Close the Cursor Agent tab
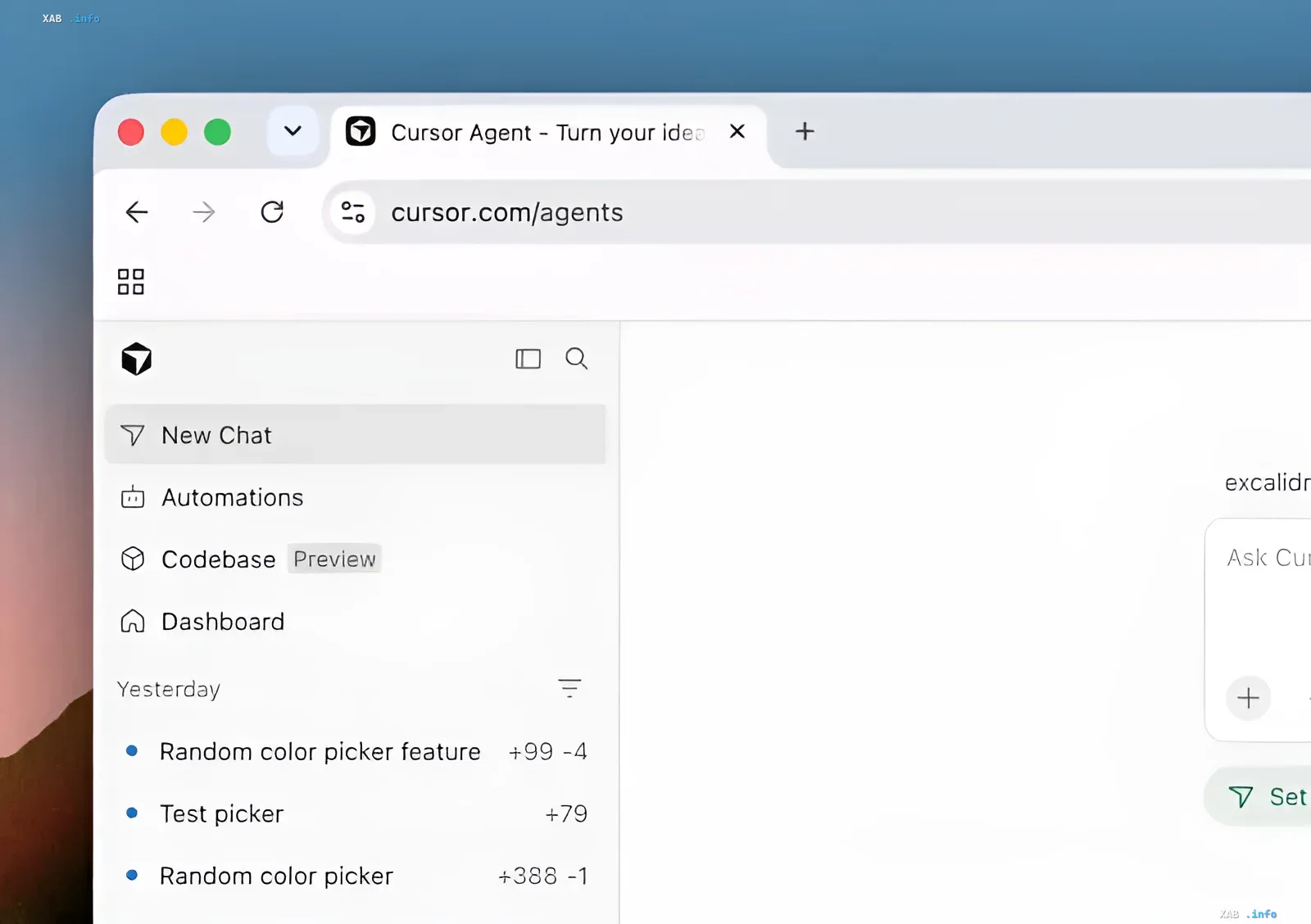 pos(737,131)
